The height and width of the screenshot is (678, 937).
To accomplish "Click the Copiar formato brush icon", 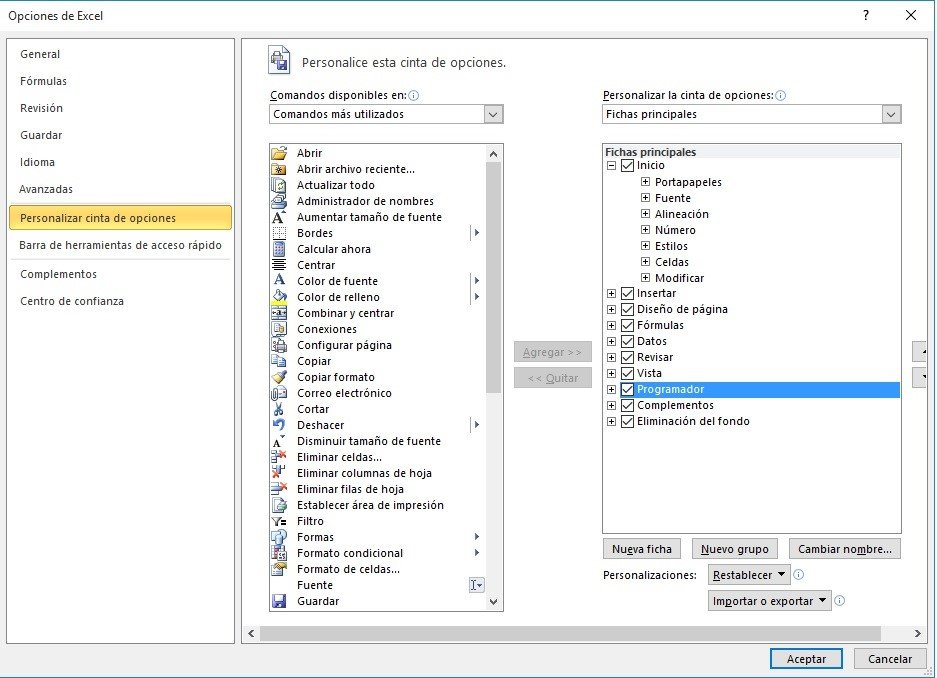I will pyautogui.click(x=279, y=377).
